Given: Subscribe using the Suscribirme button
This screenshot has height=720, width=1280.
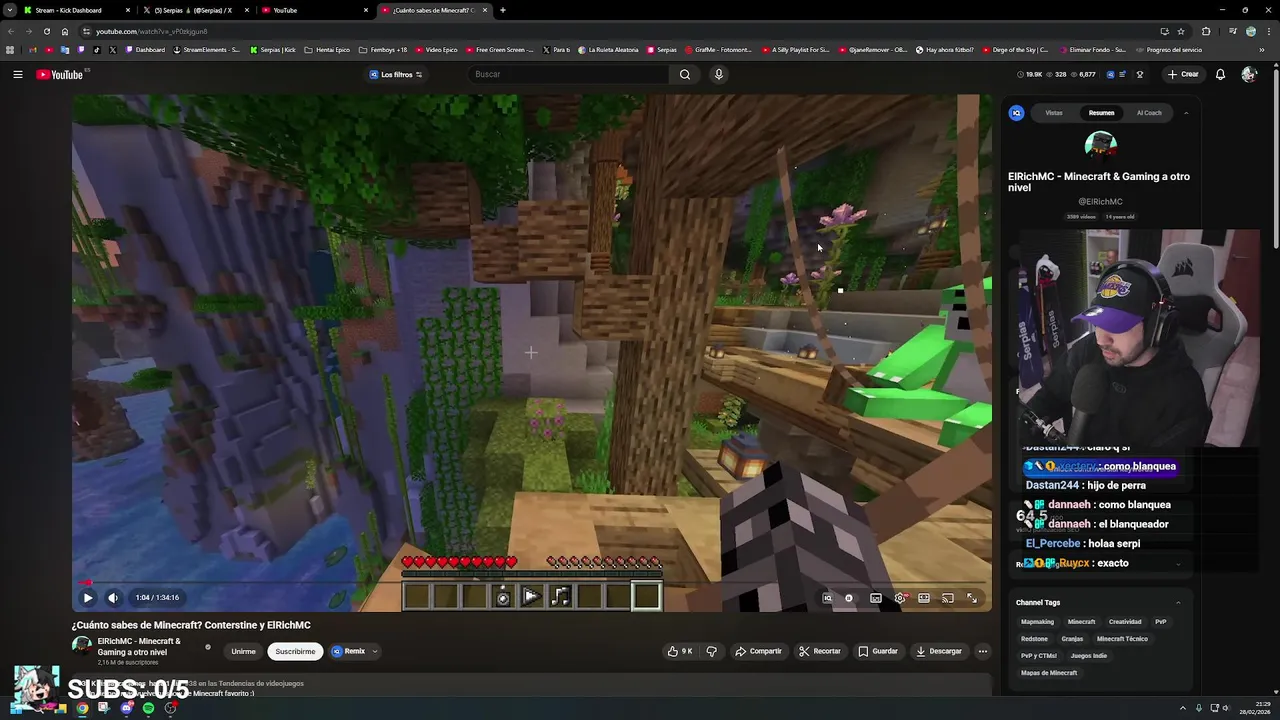Looking at the screenshot, I should pyautogui.click(x=295, y=651).
